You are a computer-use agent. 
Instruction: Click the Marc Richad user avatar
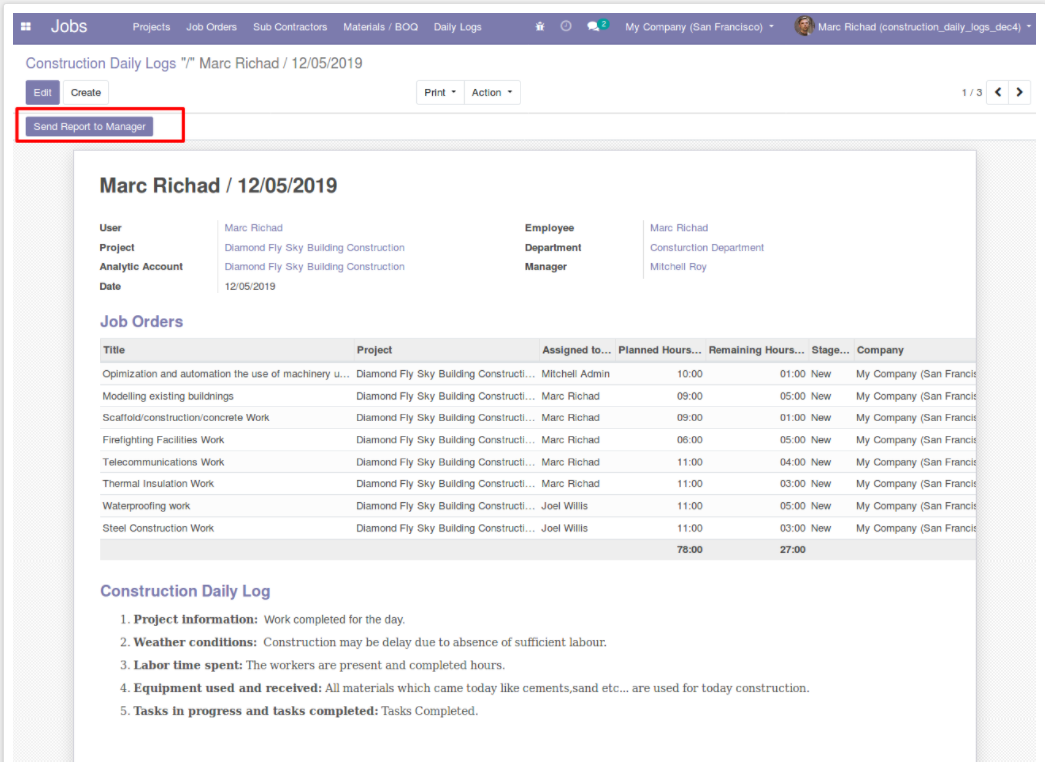tap(804, 26)
